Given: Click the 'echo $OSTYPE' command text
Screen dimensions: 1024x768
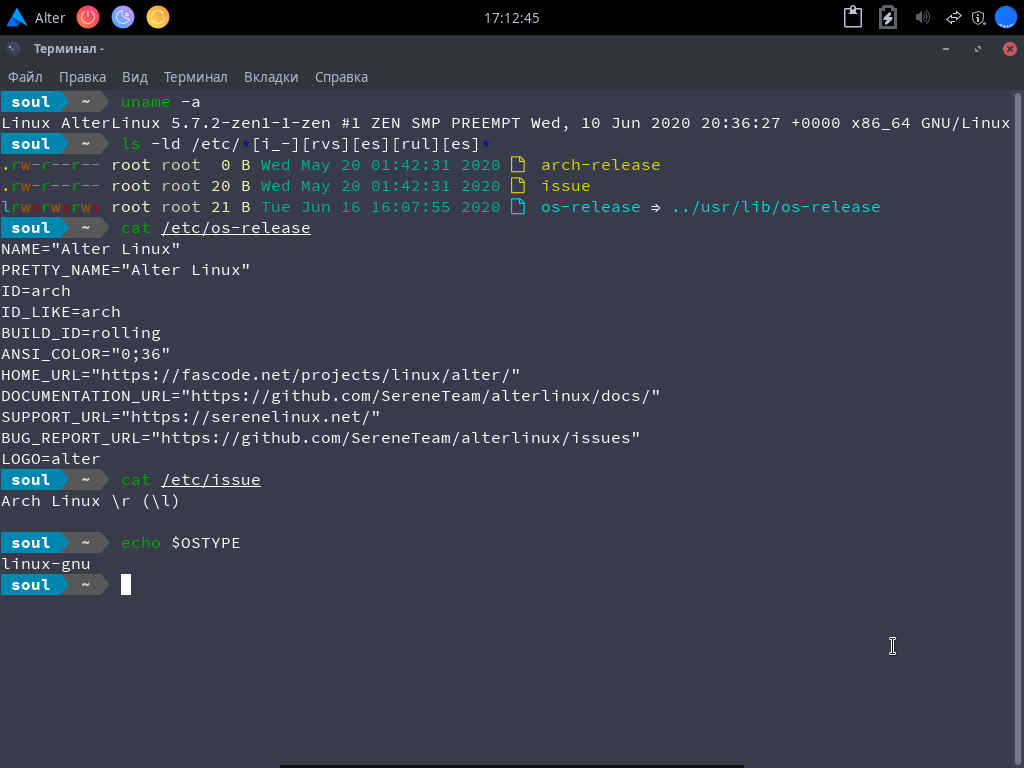Looking at the screenshot, I should click(181, 543).
